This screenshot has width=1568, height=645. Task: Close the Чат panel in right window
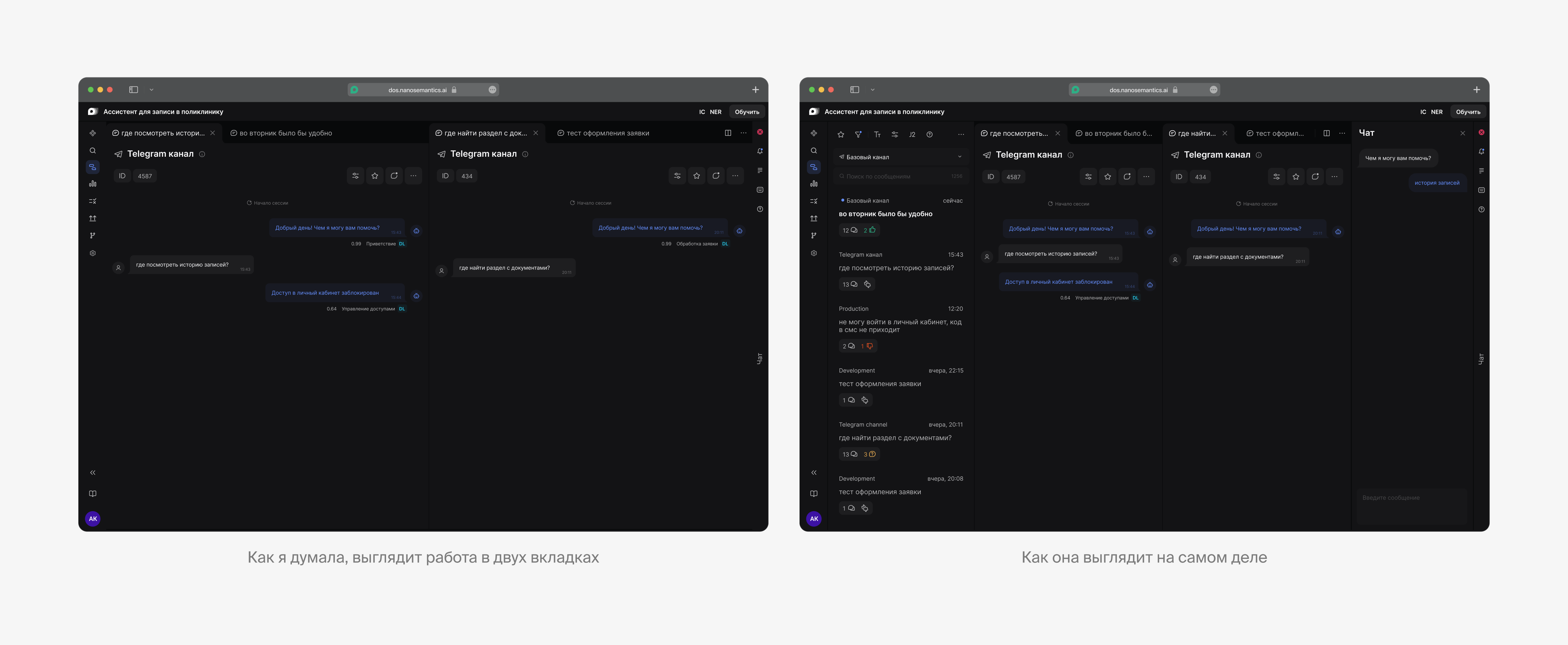pyautogui.click(x=1463, y=133)
